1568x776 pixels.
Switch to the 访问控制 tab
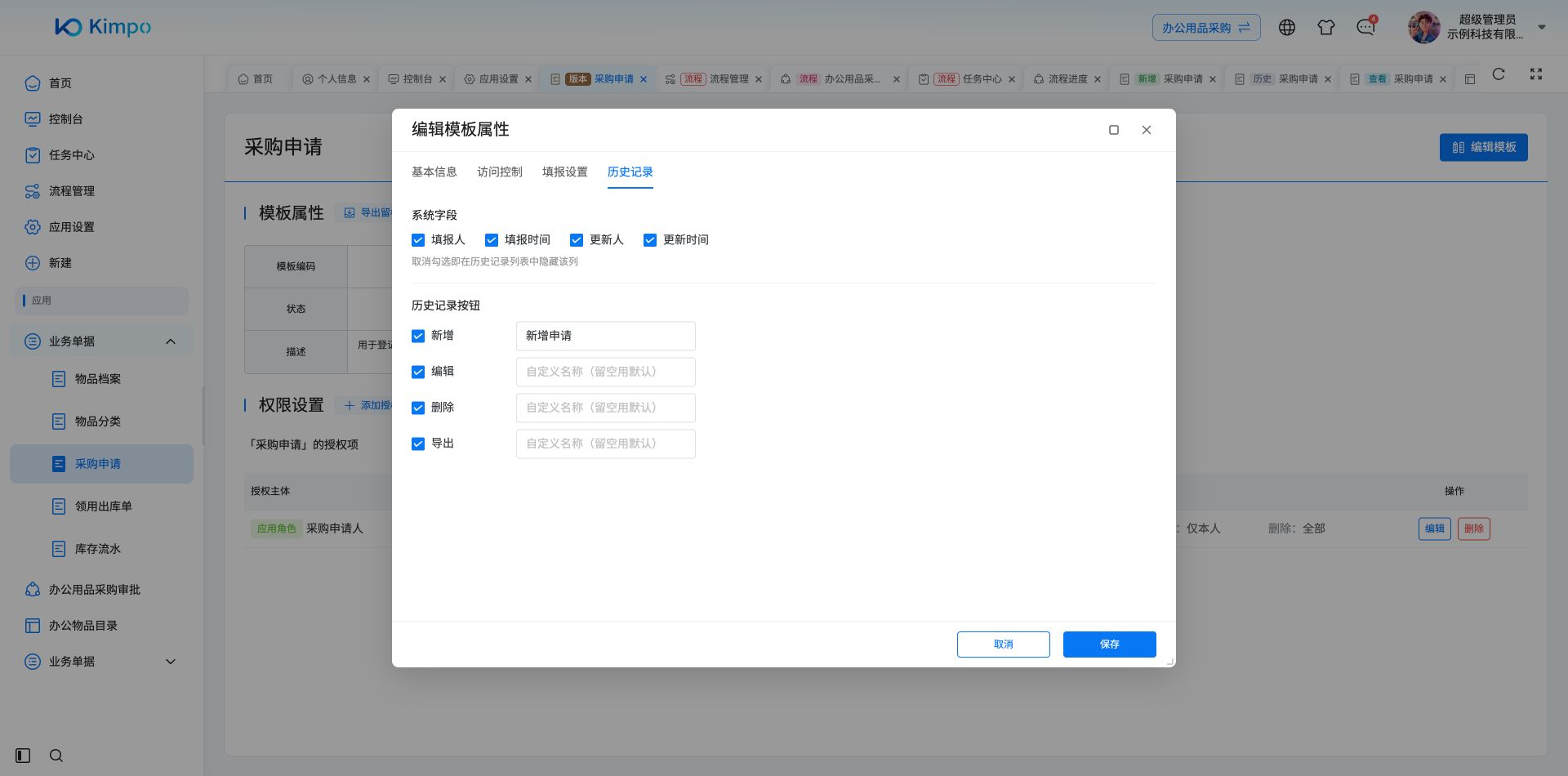(500, 172)
